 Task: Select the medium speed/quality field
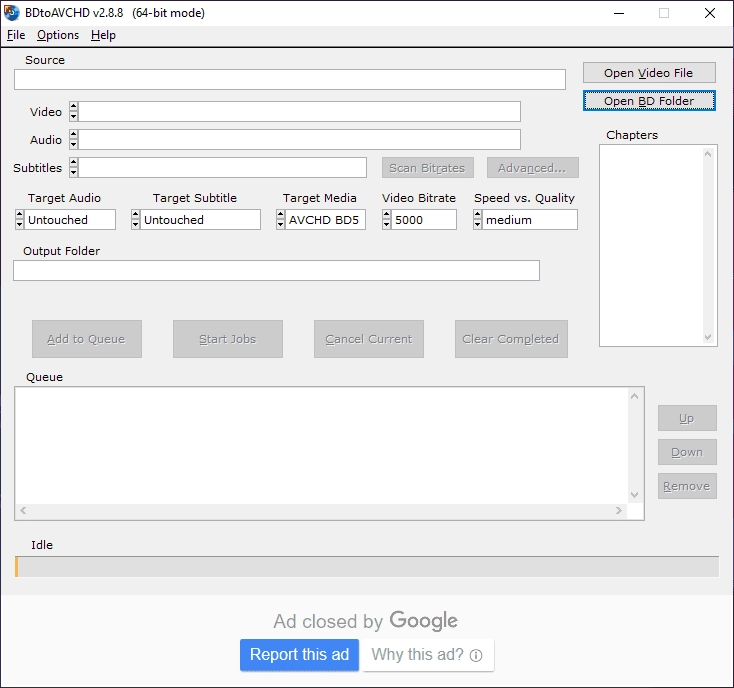530,220
